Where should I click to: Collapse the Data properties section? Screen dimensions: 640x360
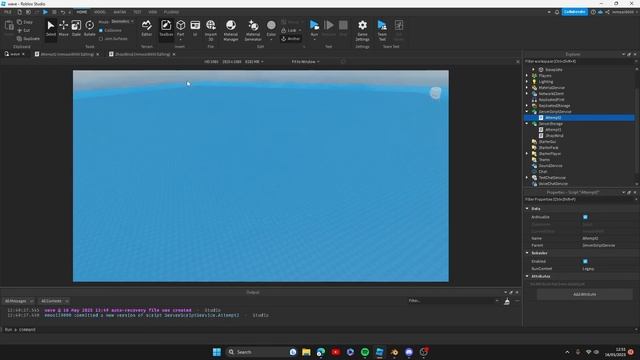point(527,209)
